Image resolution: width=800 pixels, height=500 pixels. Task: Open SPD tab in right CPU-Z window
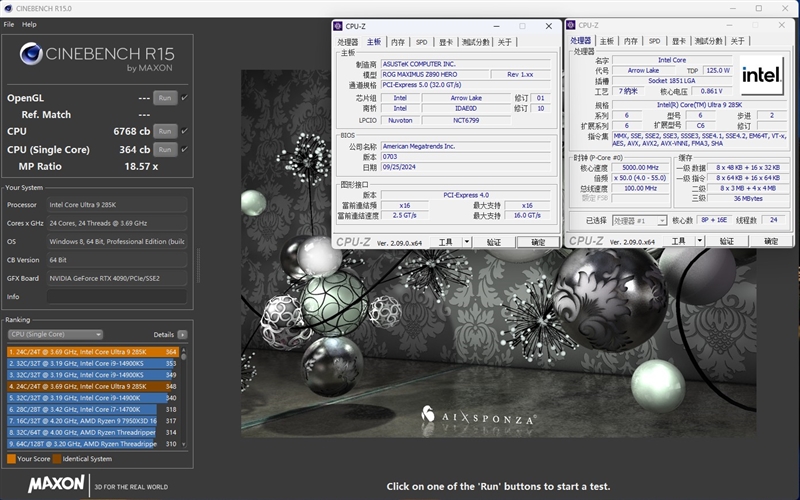[x=655, y=41]
